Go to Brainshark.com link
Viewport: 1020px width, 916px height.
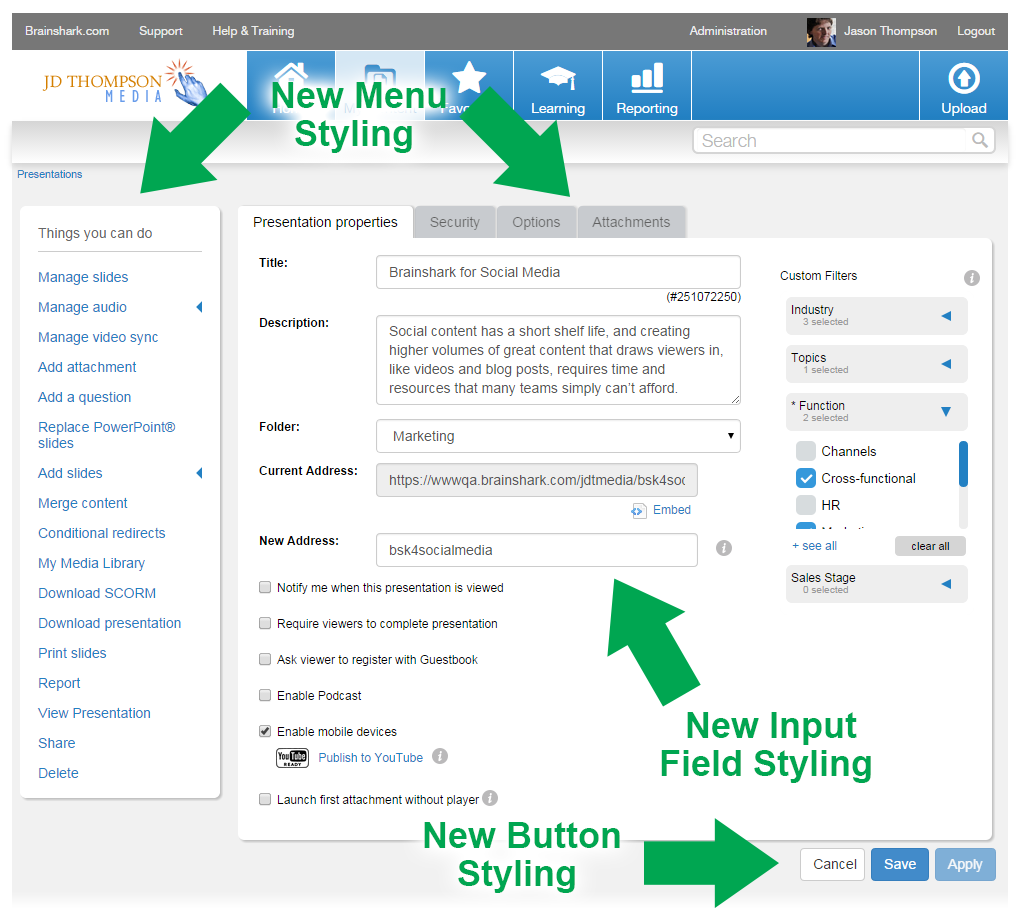click(67, 31)
